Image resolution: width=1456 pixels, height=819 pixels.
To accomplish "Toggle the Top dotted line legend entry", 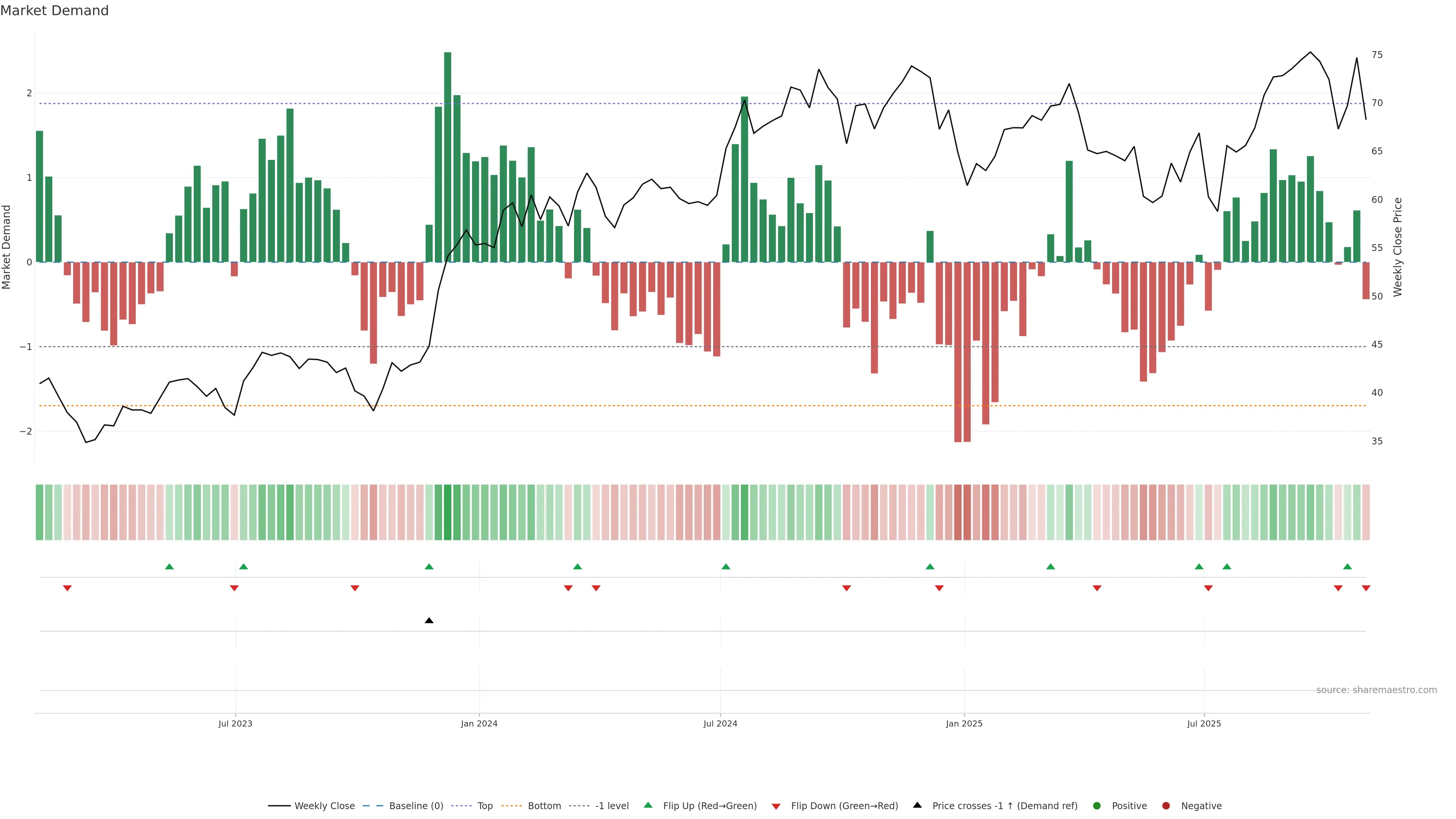I will coord(485,805).
